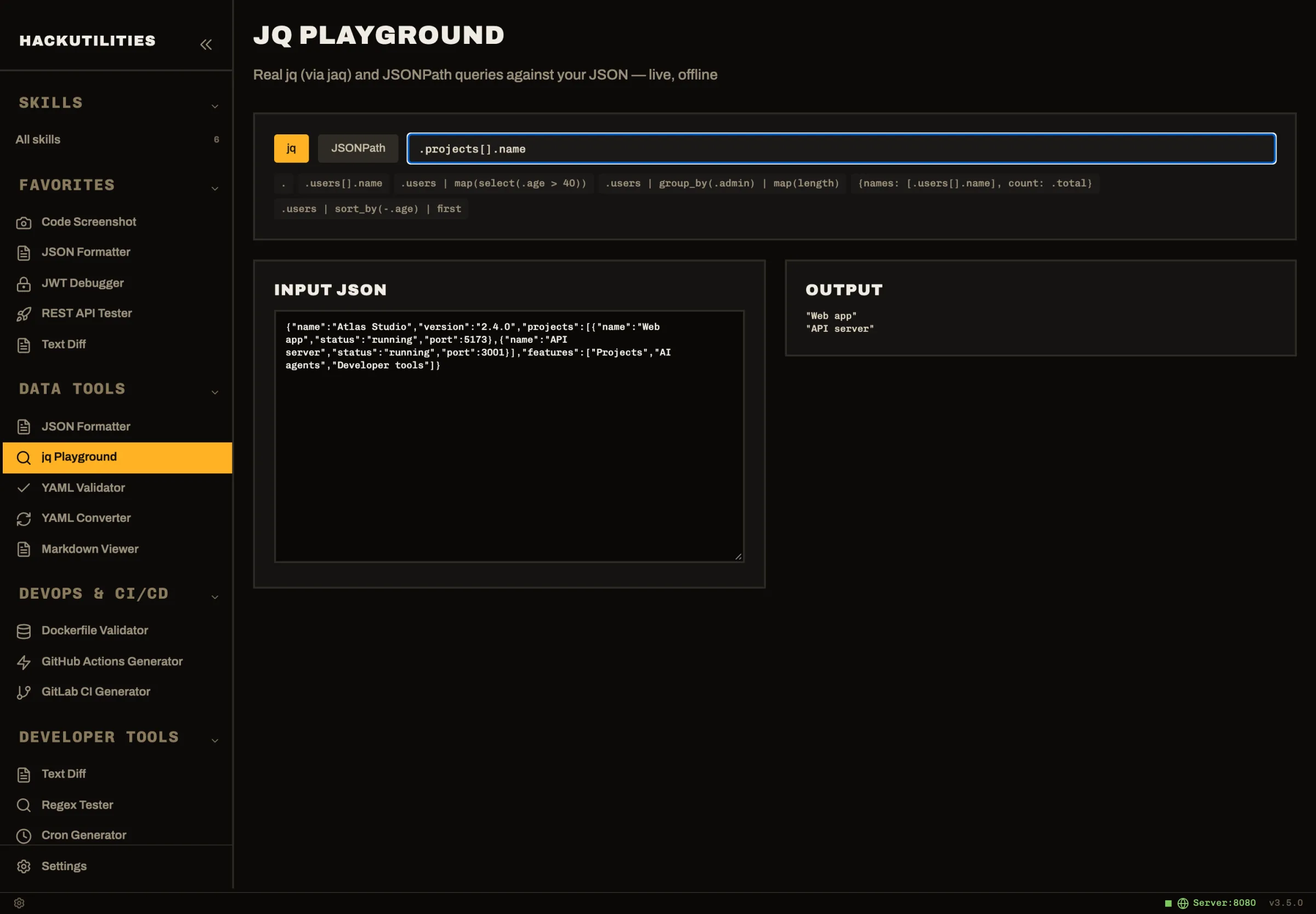The height and width of the screenshot is (914, 1316).
Task: Click the document icon beside Markdown Viewer
Action: click(x=24, y=549)
